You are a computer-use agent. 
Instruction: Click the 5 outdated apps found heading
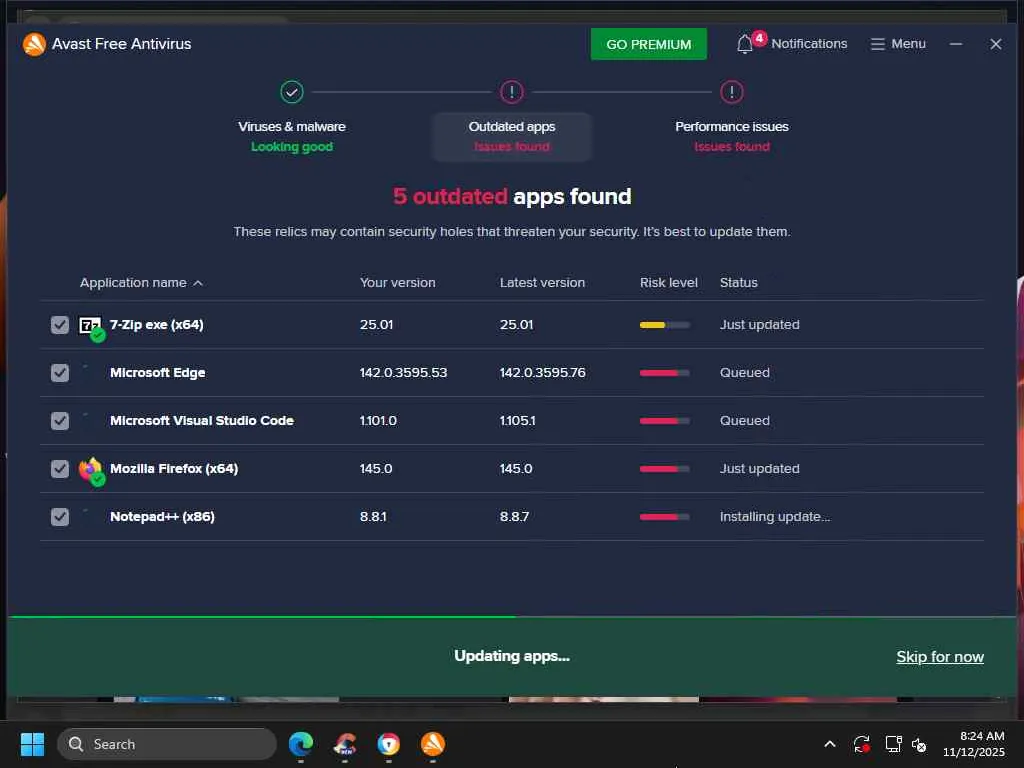pyautogui.click(x=512, y=197)
